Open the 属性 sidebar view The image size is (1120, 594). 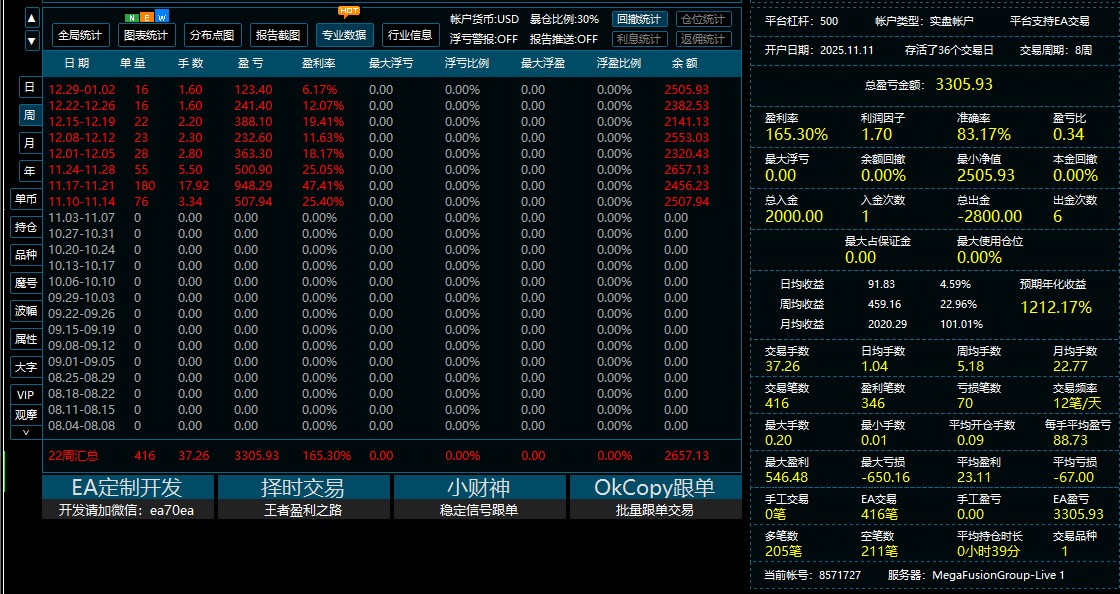[x=26, y=339]
